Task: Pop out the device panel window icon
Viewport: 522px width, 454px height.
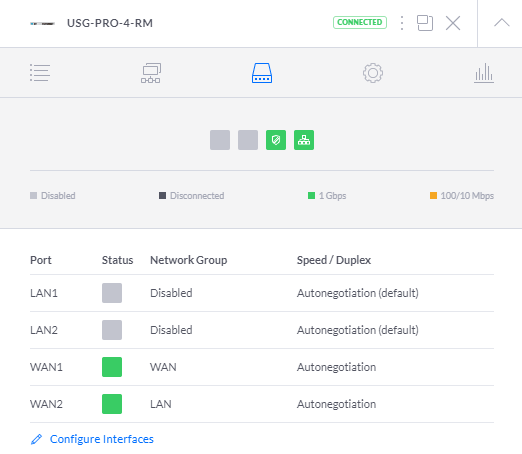Action: (425, 23)
